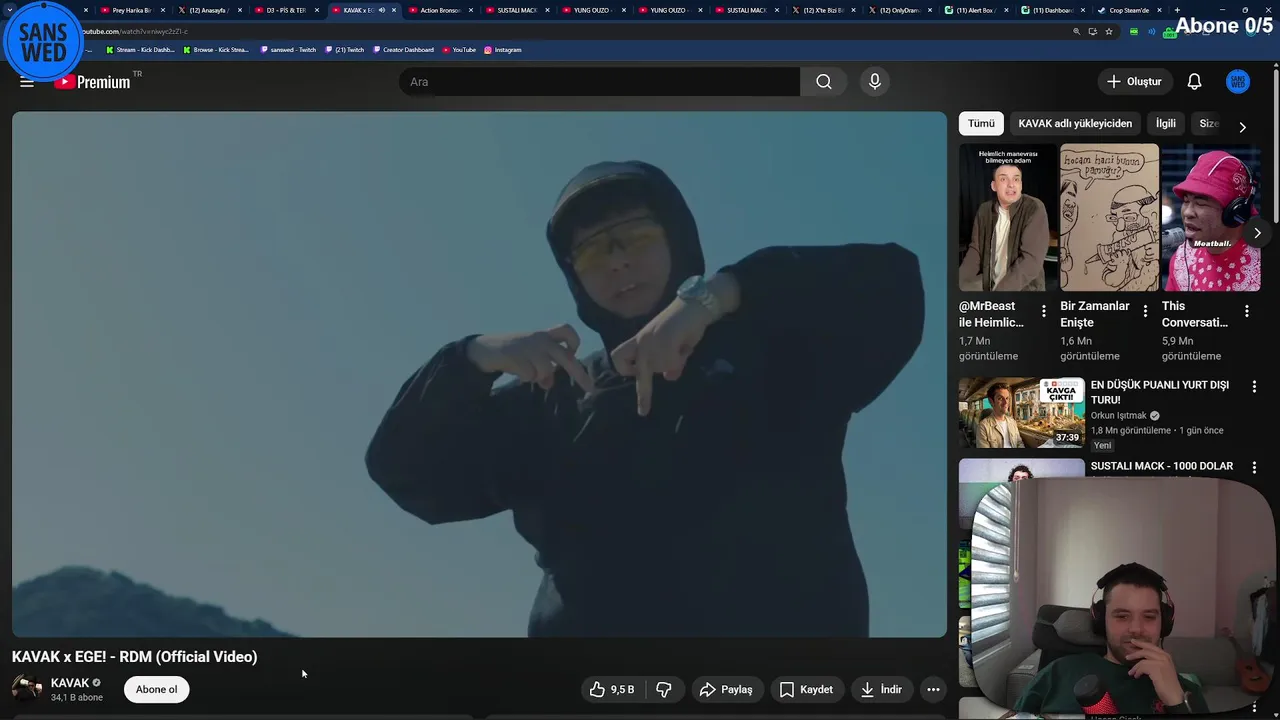Image resolution: width=1280 pixels, height=720 pixels.
Task: Open 'sanswed - Twitch' bookmark
Action: pos(288,49)
